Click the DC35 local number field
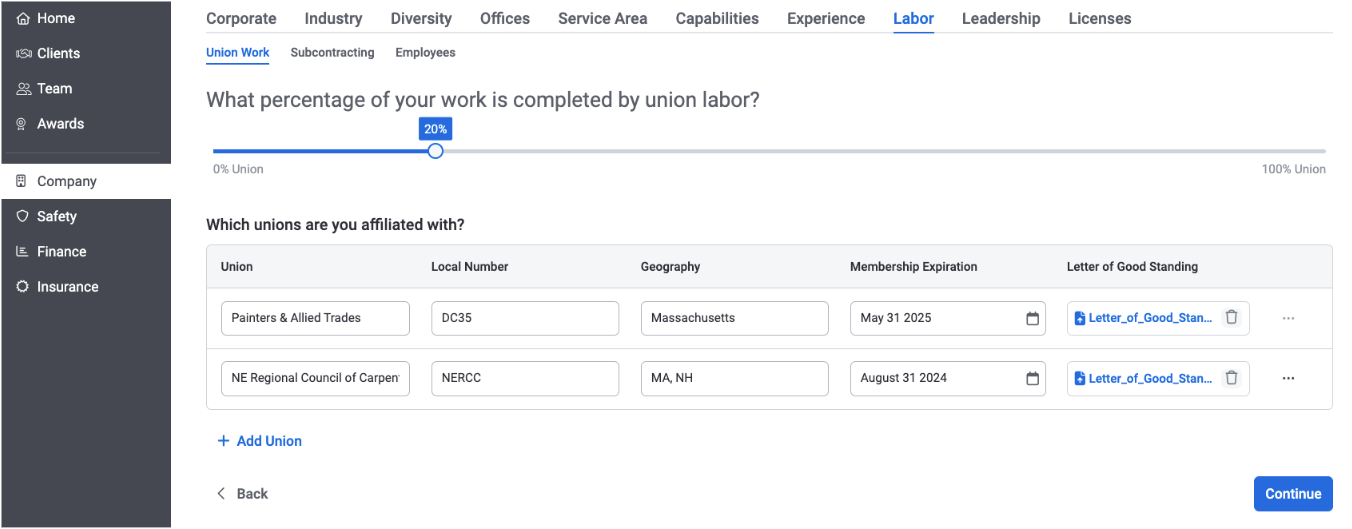Viewport: 1352px width, 529px height. [x=524, y=318]
